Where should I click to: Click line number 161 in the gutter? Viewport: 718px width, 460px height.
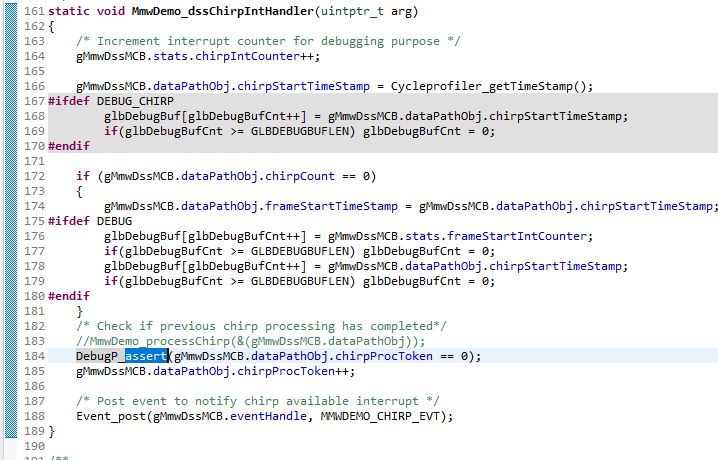point(34,11)
